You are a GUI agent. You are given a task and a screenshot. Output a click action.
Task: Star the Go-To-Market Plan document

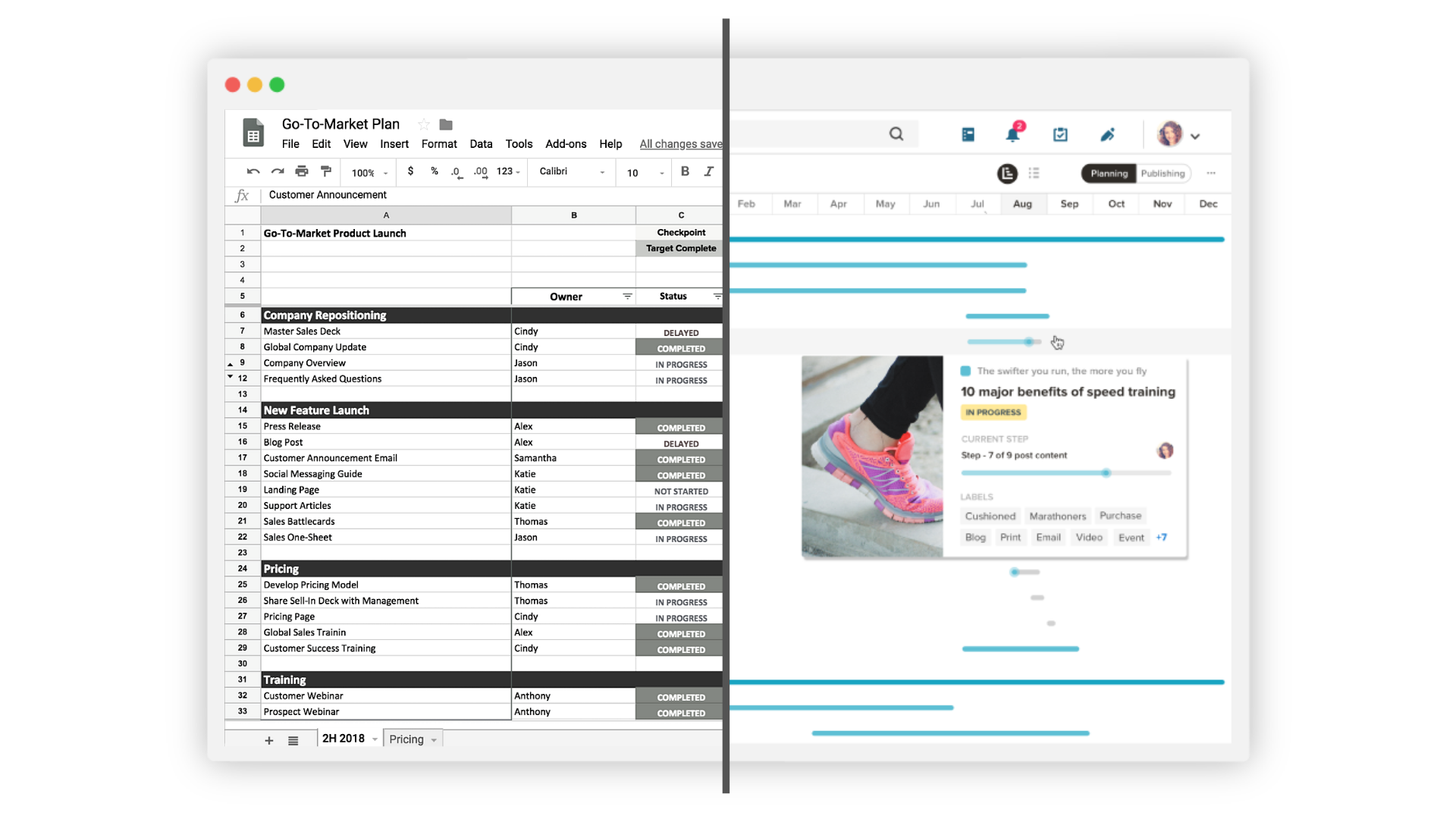coord(424,124)
